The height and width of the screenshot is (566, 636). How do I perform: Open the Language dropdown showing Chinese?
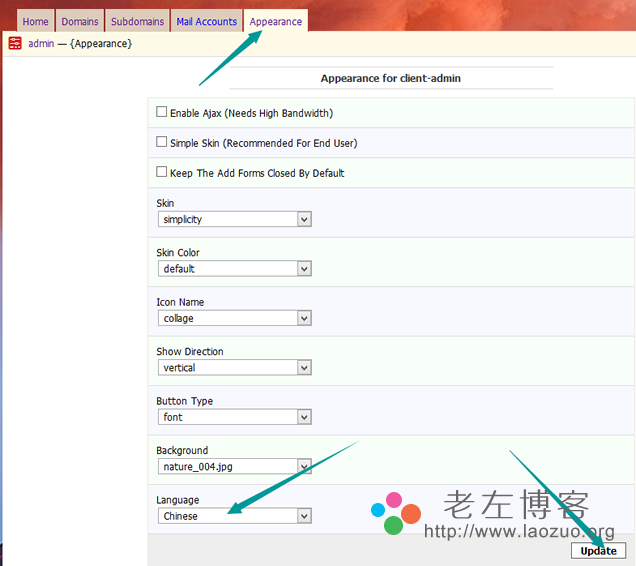(x=235, y=516)
